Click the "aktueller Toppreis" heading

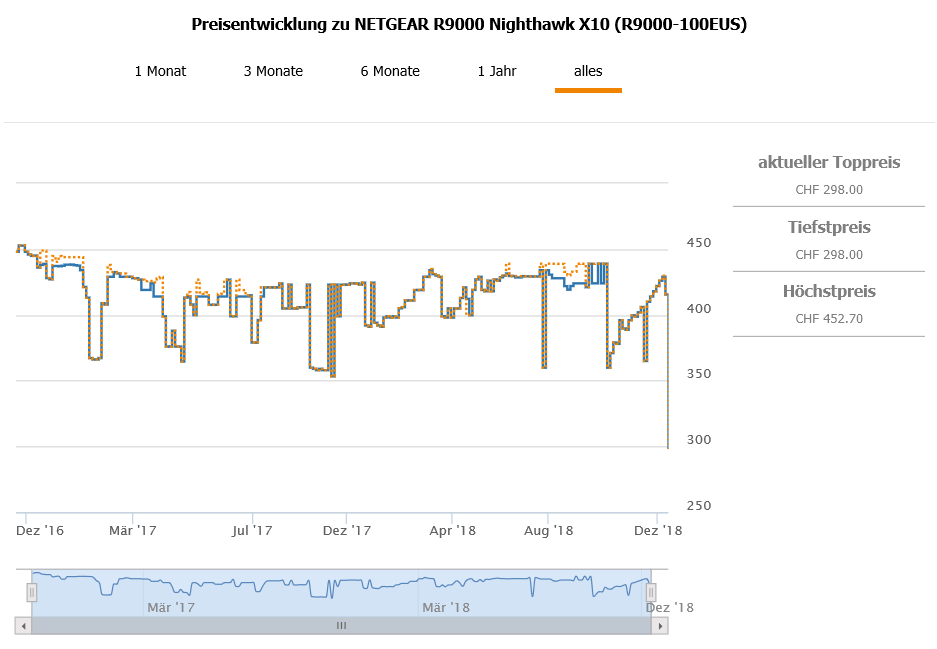click(829, 162)
